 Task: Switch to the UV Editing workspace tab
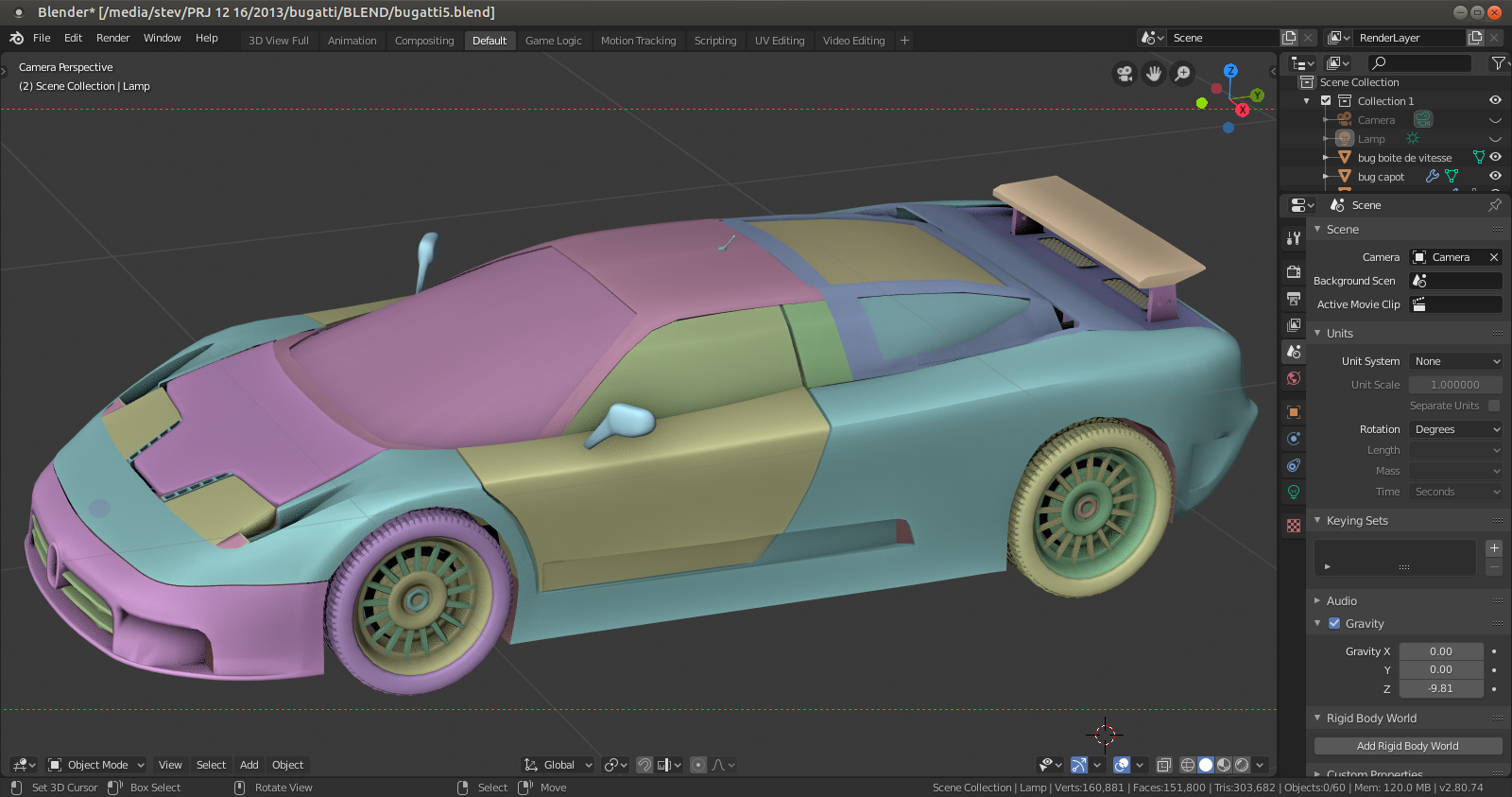click(780, 41)
